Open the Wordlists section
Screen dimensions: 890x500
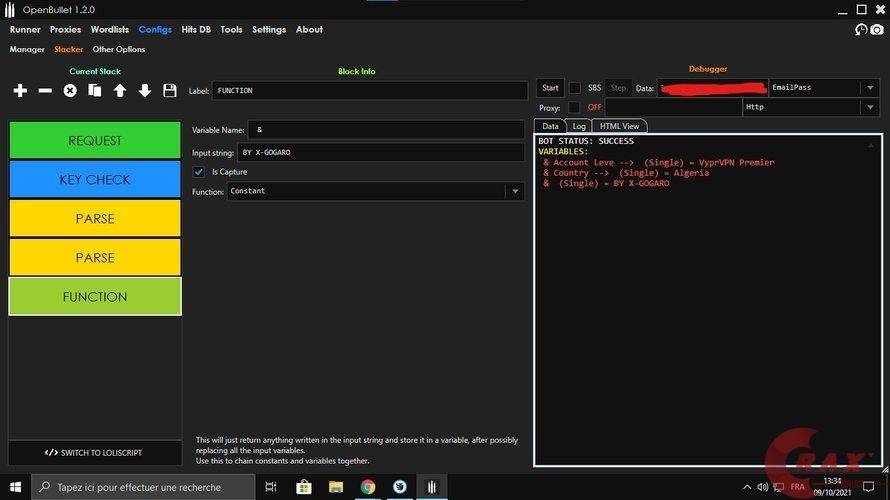pos(110,30)
